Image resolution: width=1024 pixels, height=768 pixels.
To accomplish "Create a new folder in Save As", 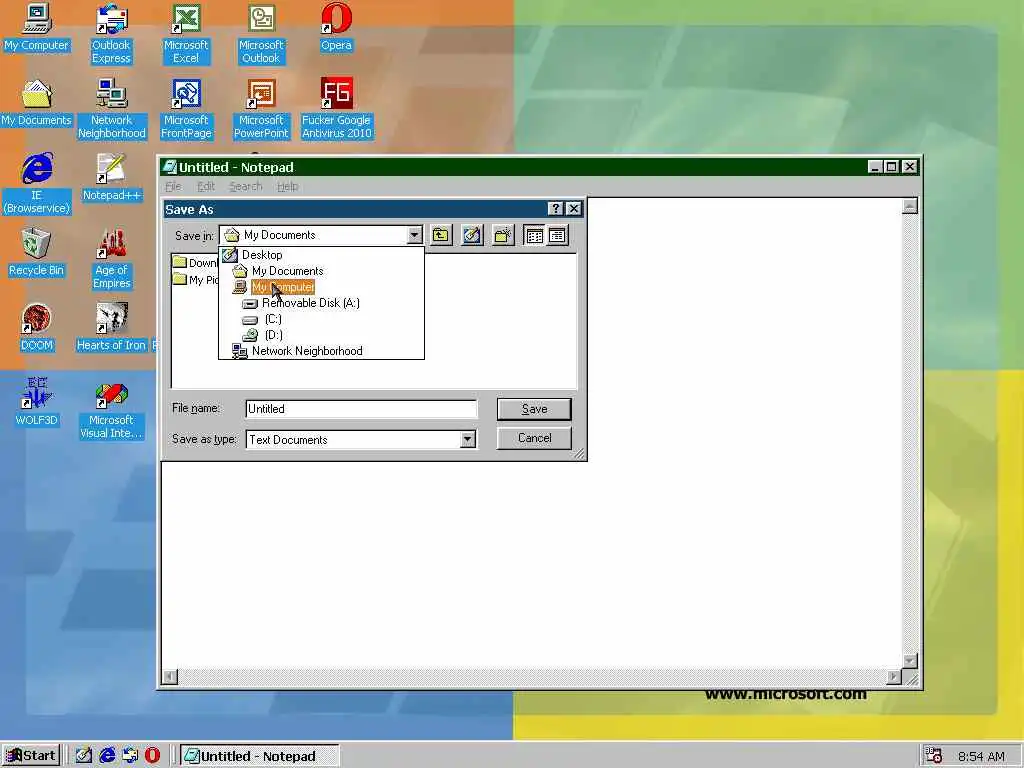I will tap(503, 235).
